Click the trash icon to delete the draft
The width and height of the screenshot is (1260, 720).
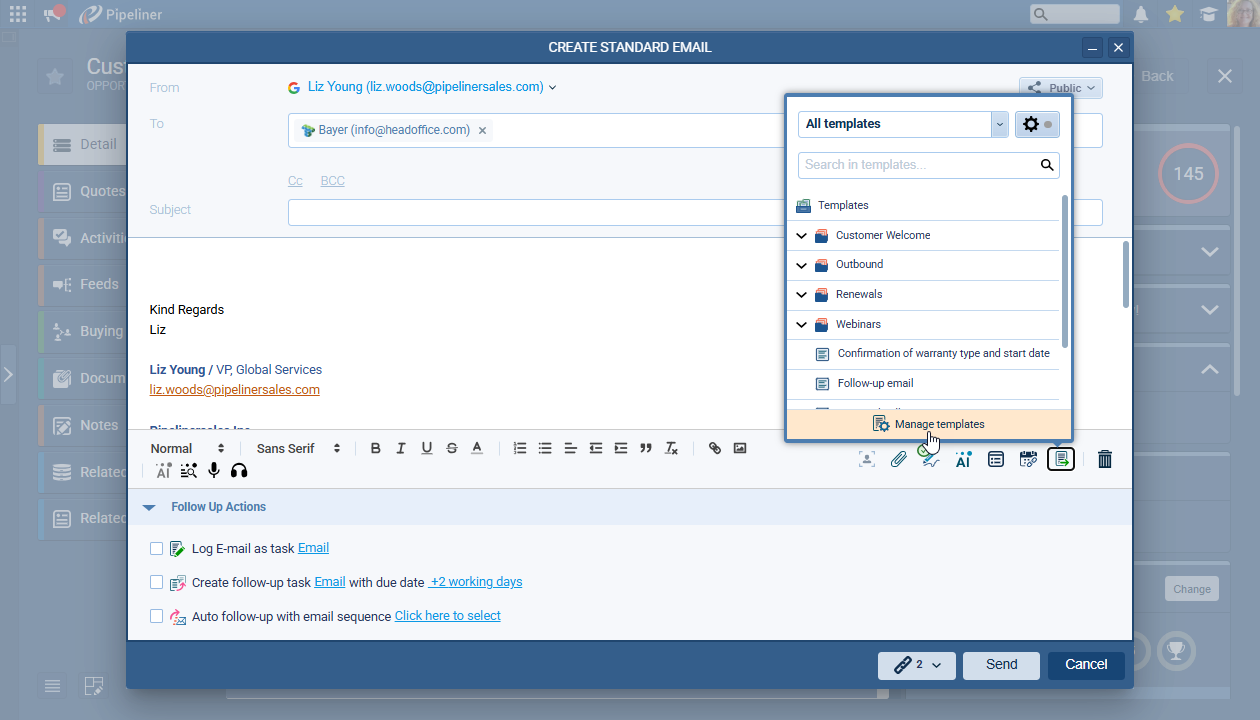tap(1104, 459)
